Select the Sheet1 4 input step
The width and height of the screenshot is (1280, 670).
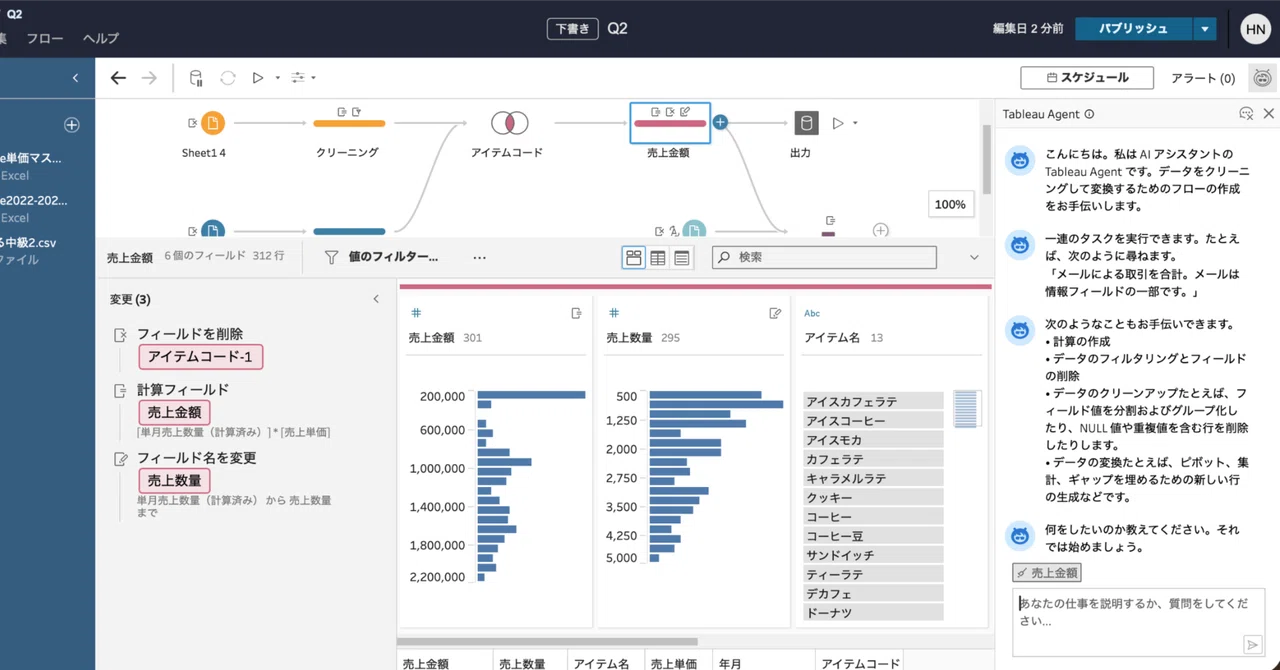coord(212,123)
